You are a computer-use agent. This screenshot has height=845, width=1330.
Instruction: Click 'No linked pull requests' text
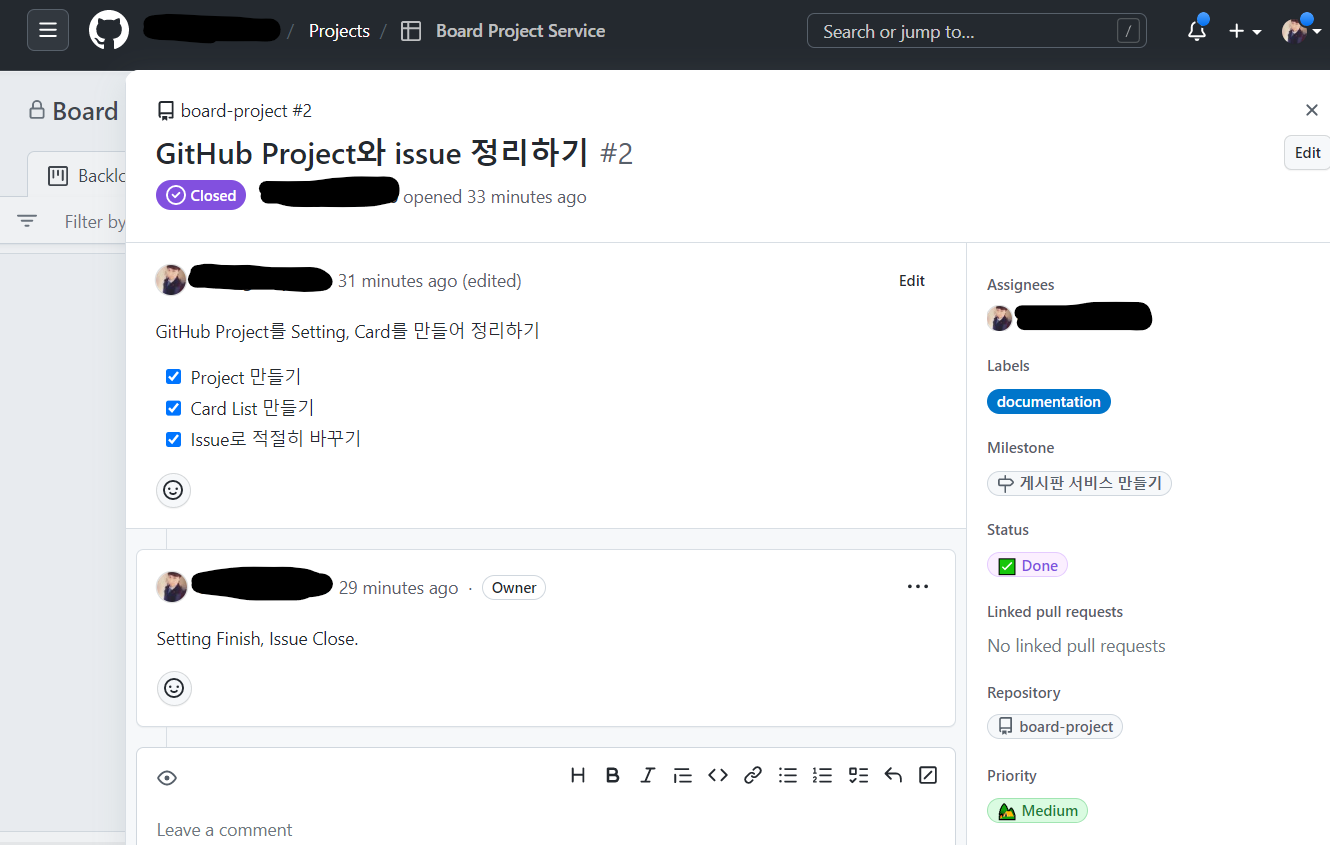[x=1076, y=646]
